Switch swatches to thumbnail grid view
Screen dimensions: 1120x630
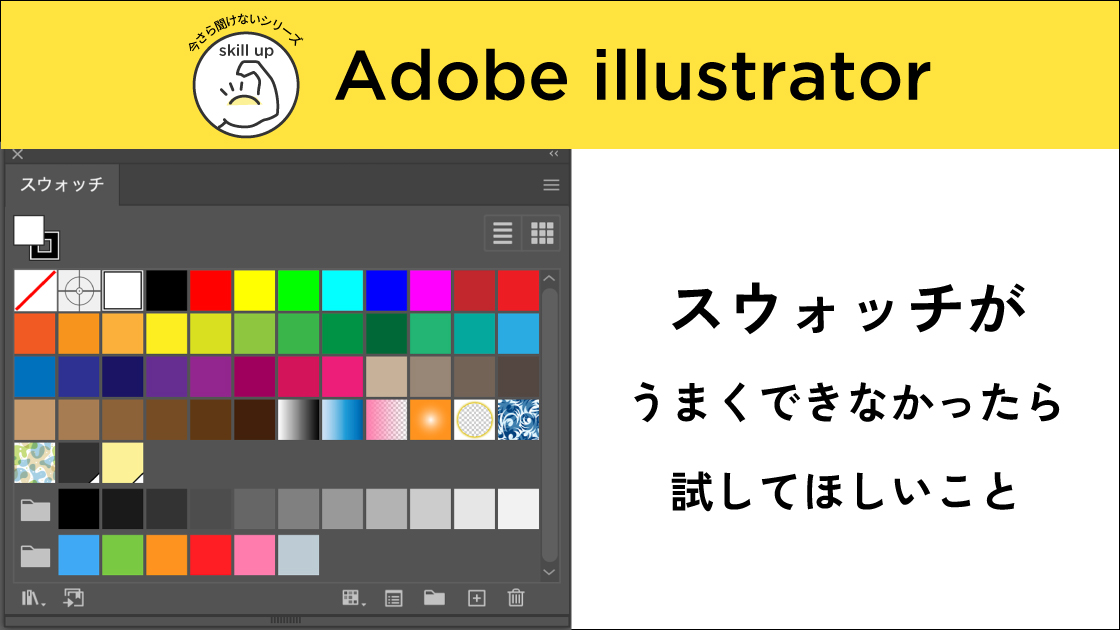point(542,233)
